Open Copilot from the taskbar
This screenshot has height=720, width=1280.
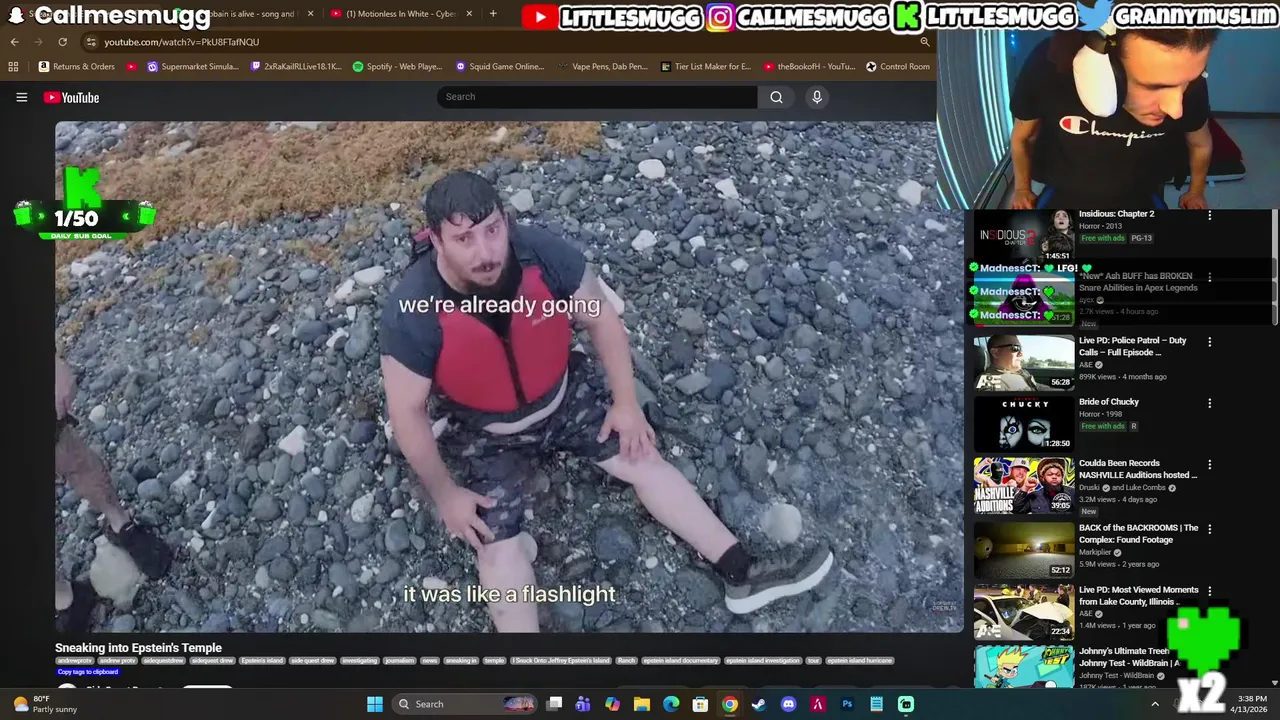(612, 704)
